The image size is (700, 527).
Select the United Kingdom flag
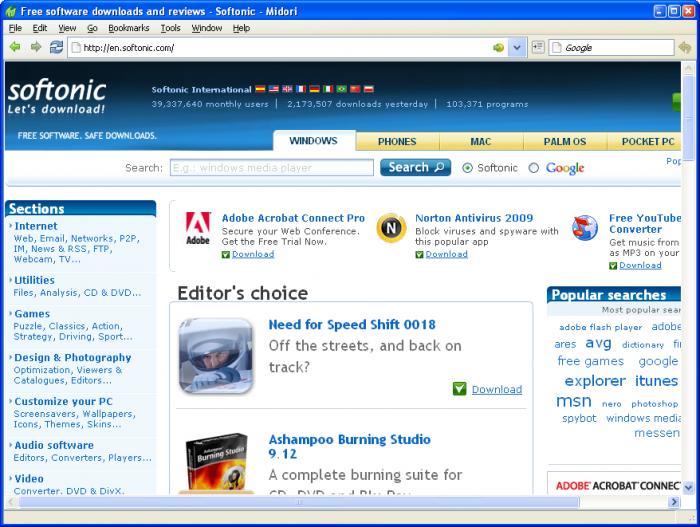pyautogui.click(x=288, y=89)
